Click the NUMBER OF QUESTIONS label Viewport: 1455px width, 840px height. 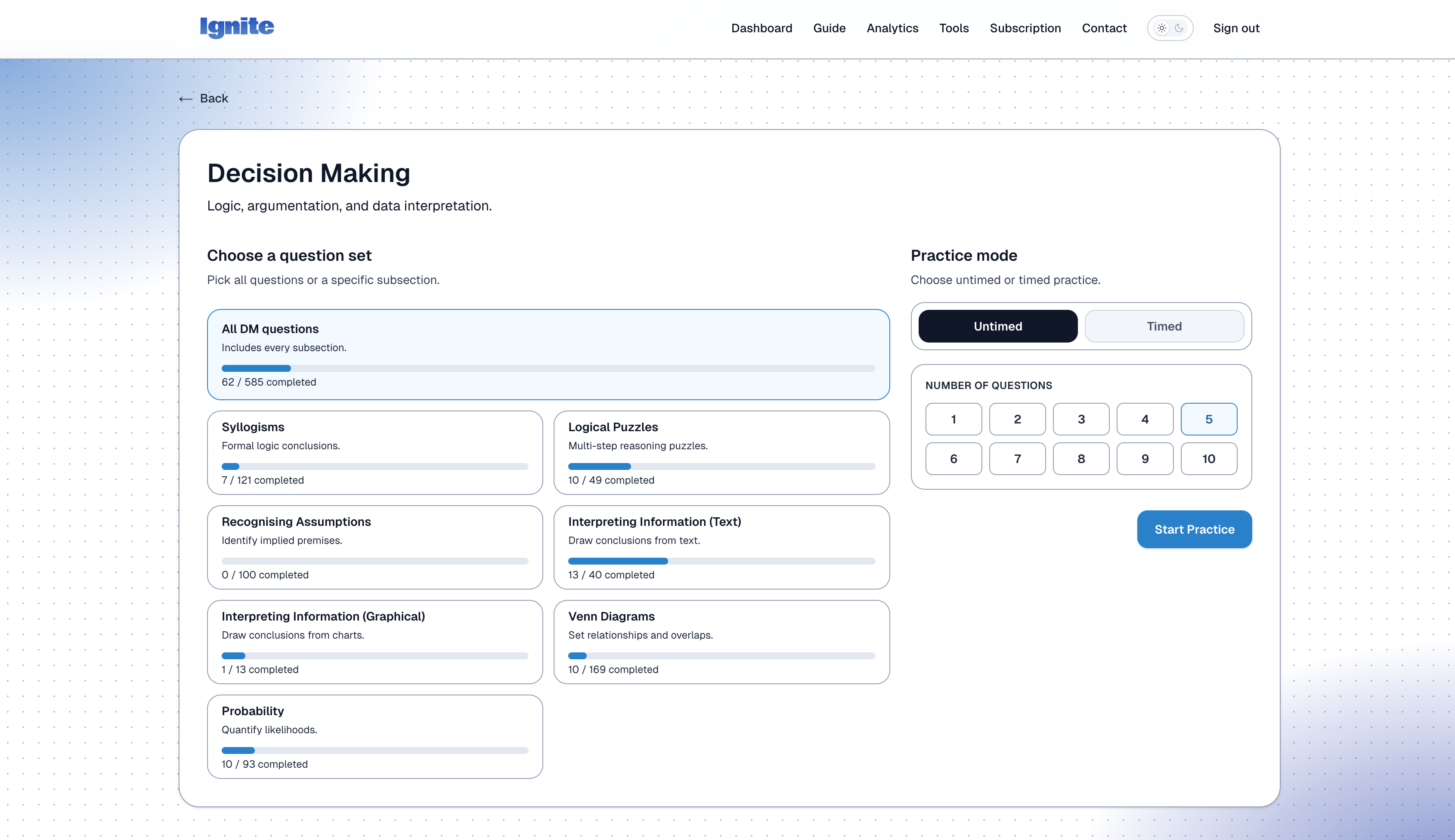coord(988,386)
